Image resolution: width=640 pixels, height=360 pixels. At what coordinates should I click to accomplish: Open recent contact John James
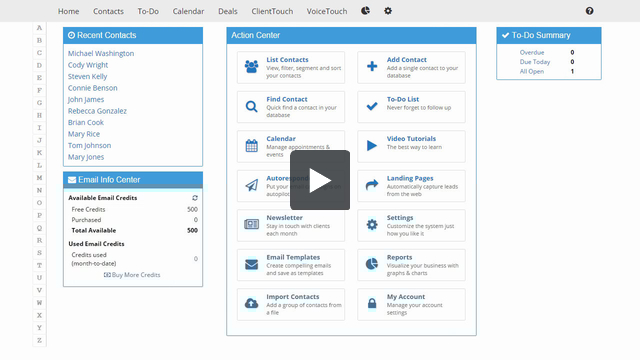click(86, 99)
